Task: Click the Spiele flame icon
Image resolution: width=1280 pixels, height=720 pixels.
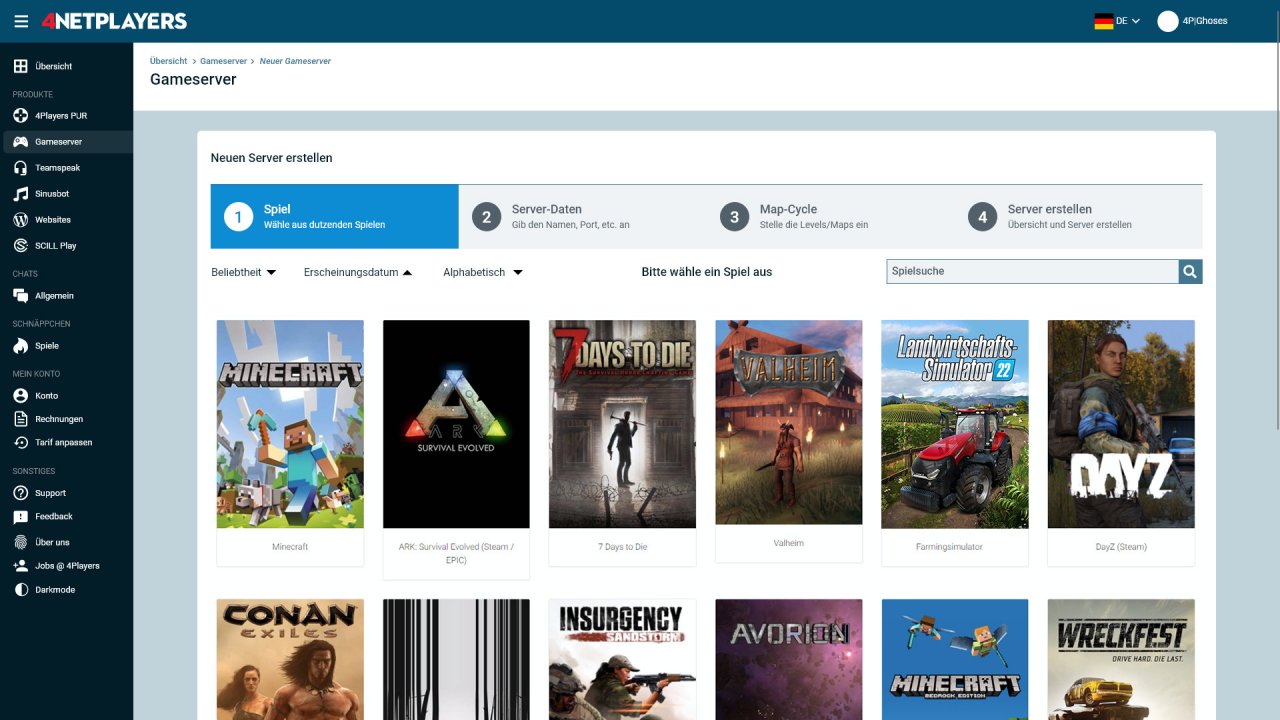Action: point(20,346)
